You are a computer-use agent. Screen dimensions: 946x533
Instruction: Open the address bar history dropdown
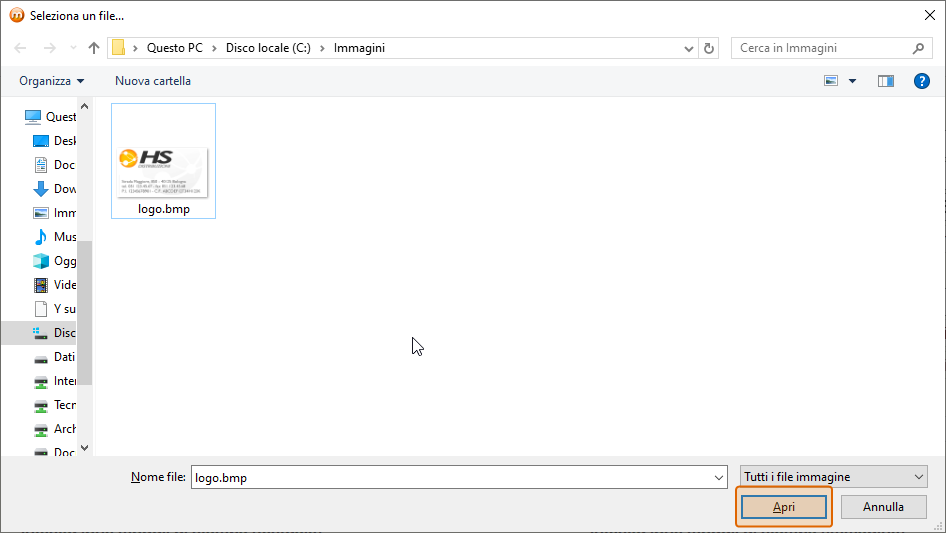point(688,48)
